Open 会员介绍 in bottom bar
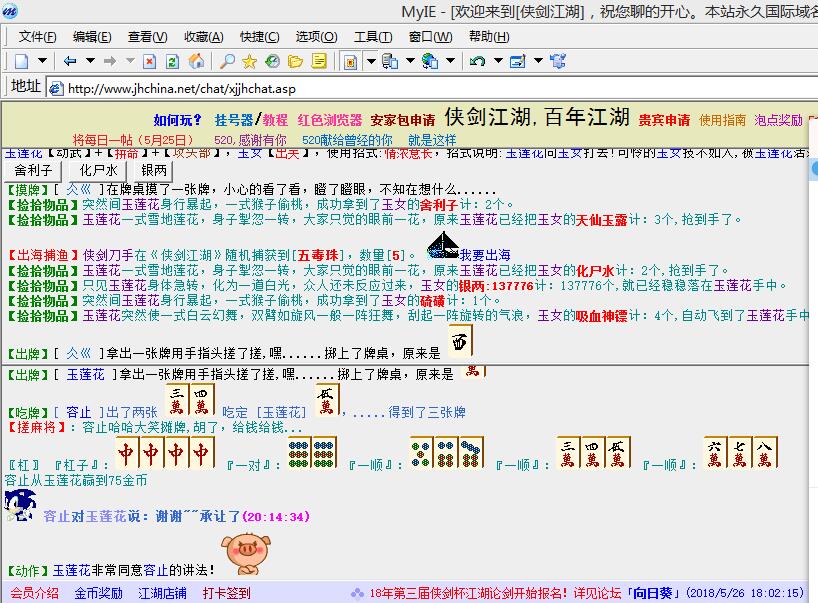The image size is (818, 603). tap(34, 593)
